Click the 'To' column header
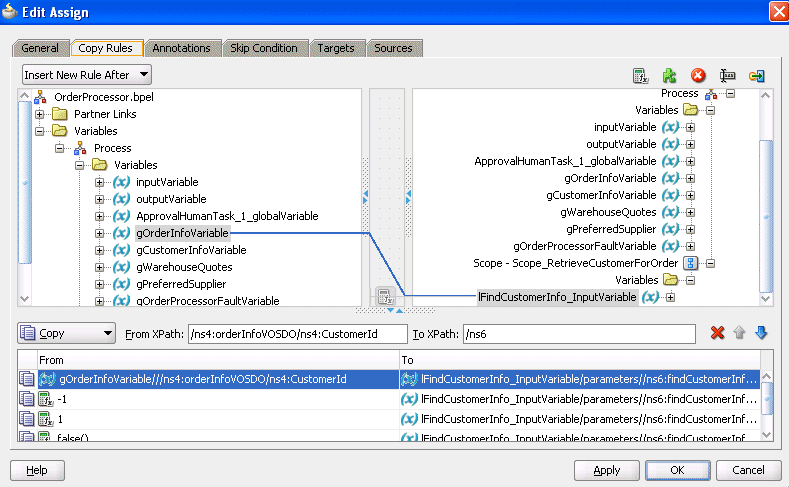 coord(579,360)
